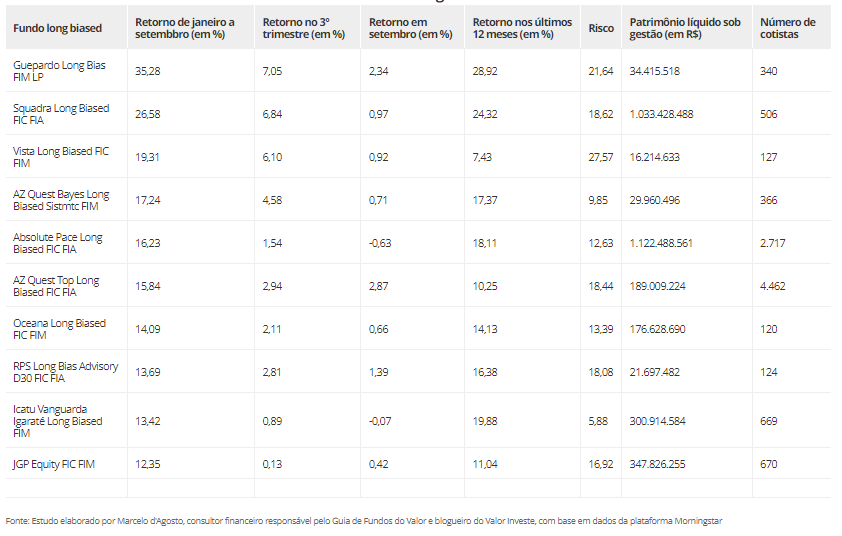The width and height of the screenshot is (842, 536).
Task: Click the Squadra Long Biased FIC FIA fund name
Action: point(61,114)
